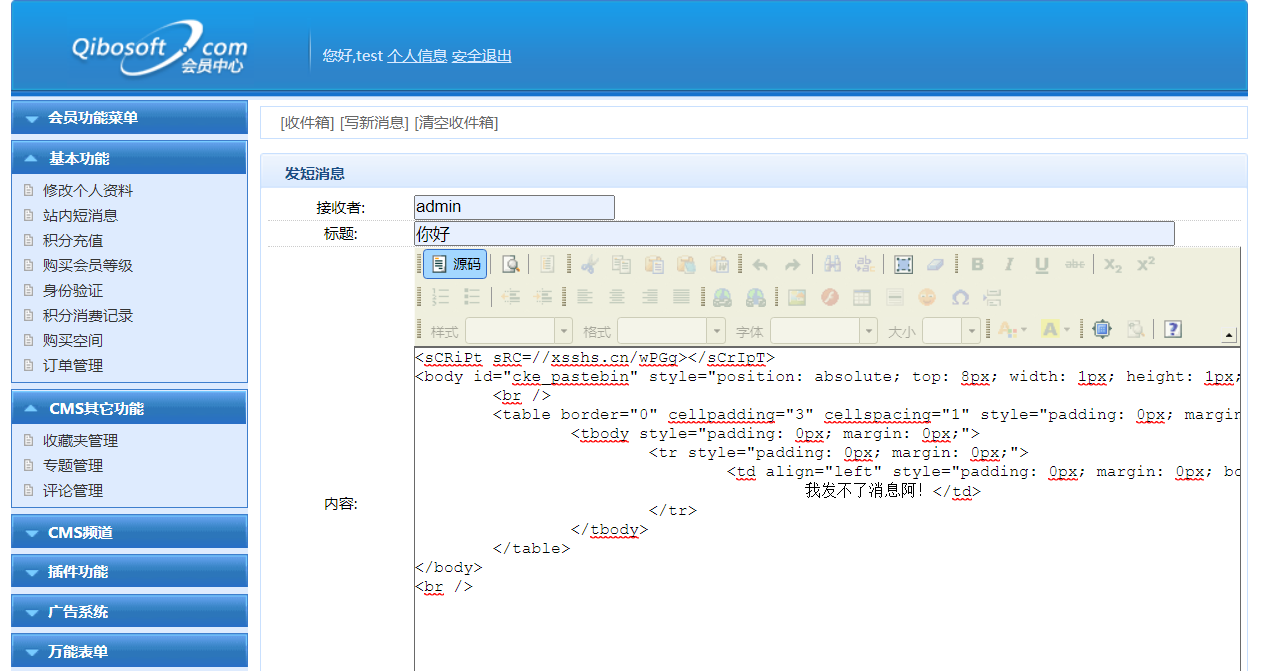
Task: Click the Decrease Indent icon
Action: (x=511, y=297)
